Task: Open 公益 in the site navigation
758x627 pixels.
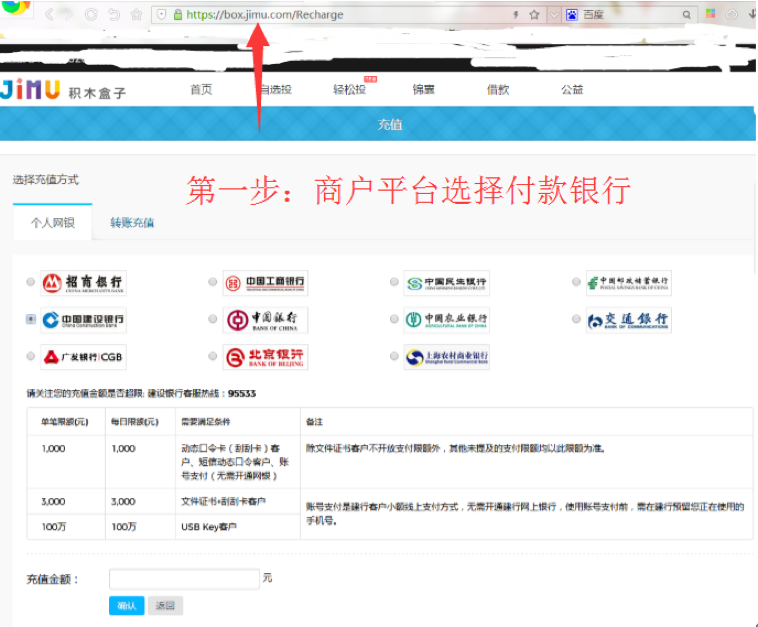Action: pyautogui.click(x=572, y=89)
